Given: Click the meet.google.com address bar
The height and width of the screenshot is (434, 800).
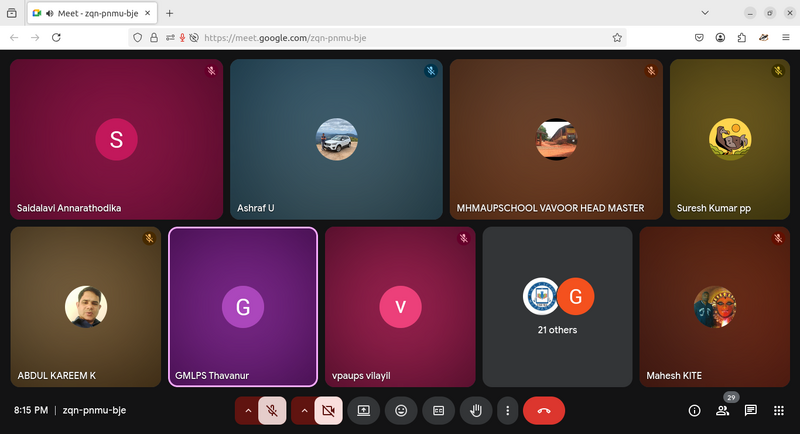Looking at the screenshot, I should pos(400,37).
